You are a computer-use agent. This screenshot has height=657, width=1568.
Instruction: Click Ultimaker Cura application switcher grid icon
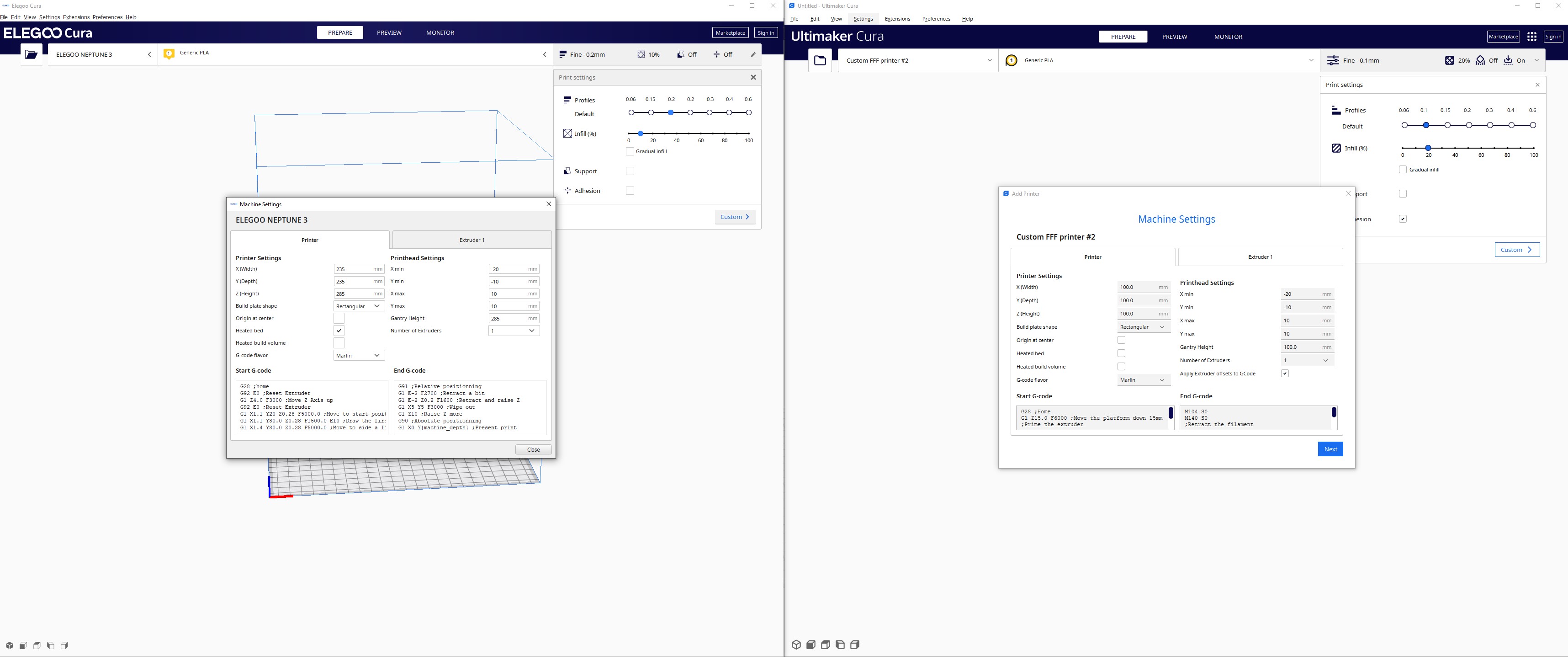[1531, 37]
